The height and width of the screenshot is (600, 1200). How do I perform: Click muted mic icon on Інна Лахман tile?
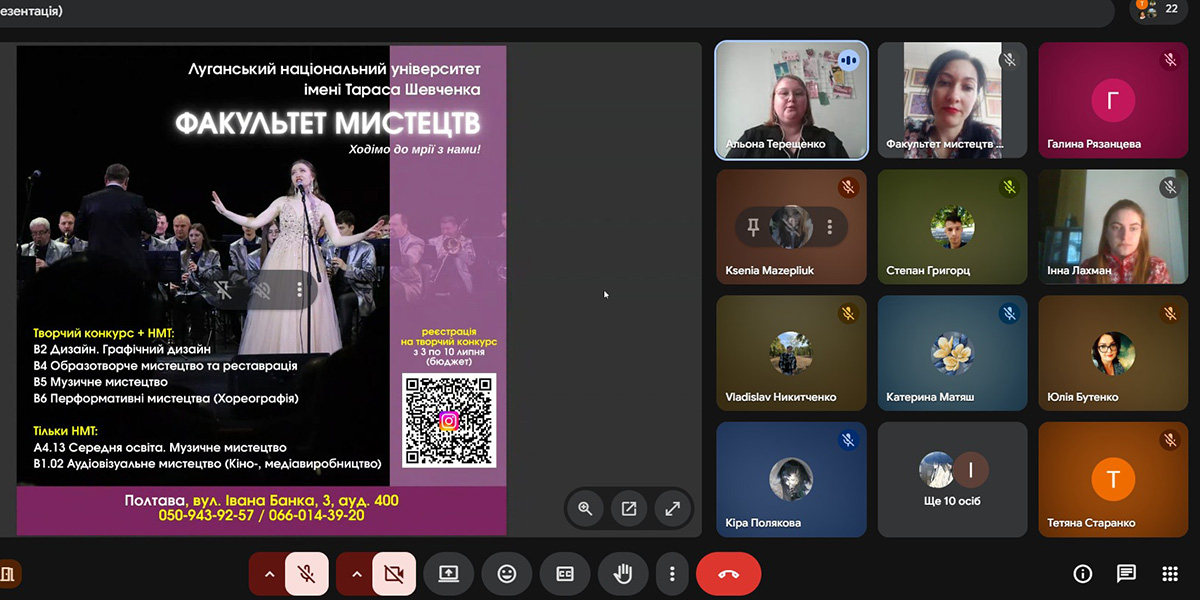[x=1170, y=187]
